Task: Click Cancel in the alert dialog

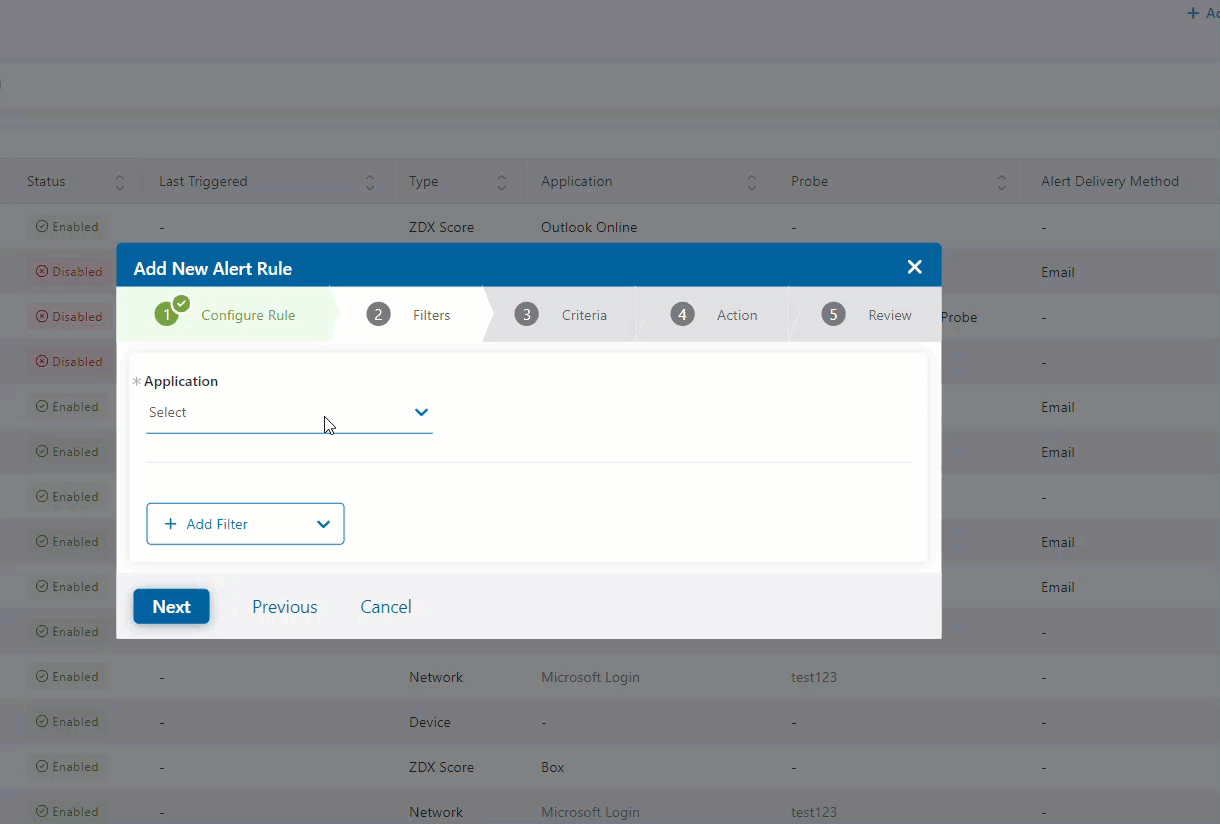Action: pyautogui.click(x=385, y=606)
